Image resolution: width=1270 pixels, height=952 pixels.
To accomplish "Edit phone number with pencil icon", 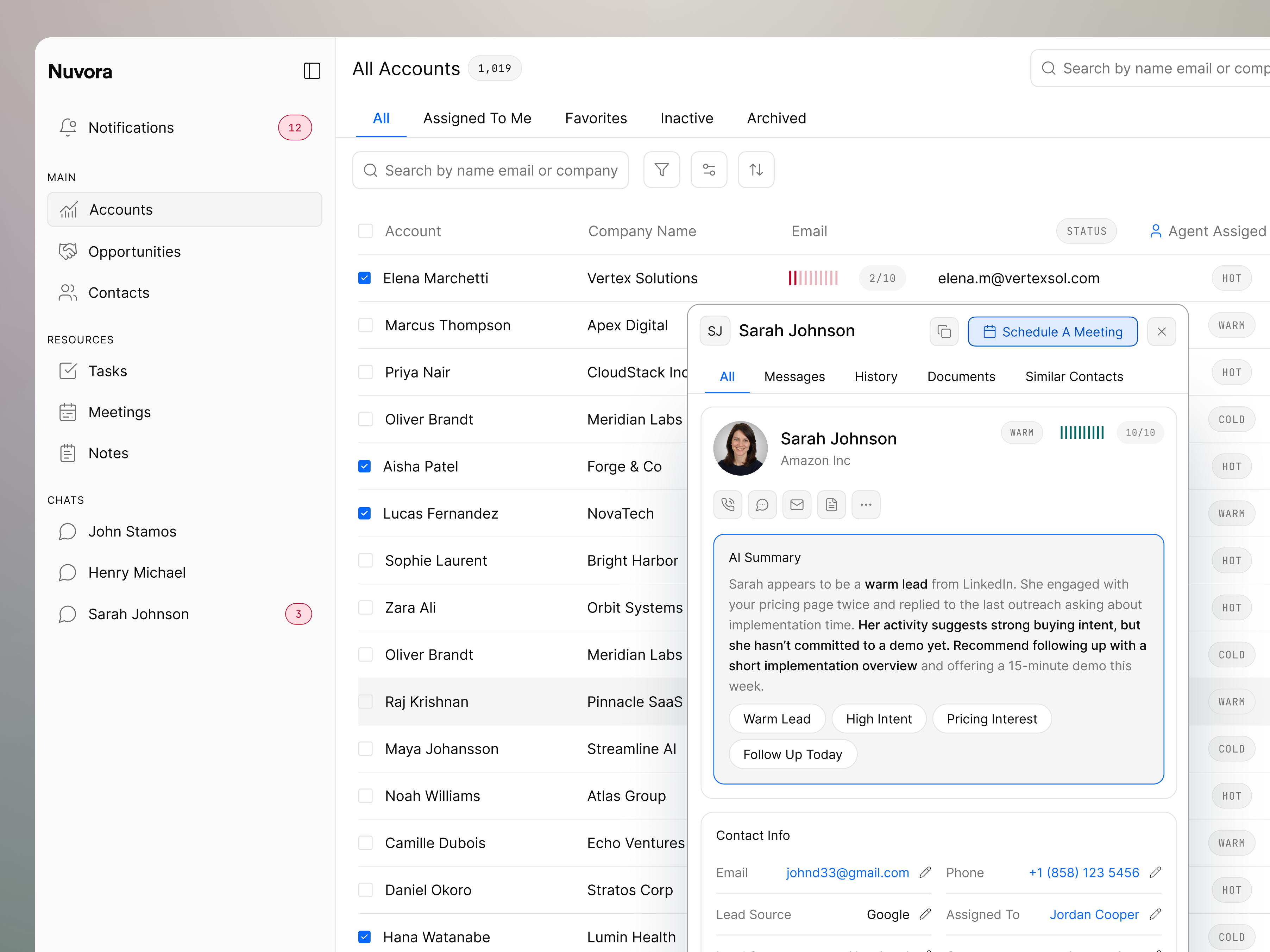I will [1155, 872].
